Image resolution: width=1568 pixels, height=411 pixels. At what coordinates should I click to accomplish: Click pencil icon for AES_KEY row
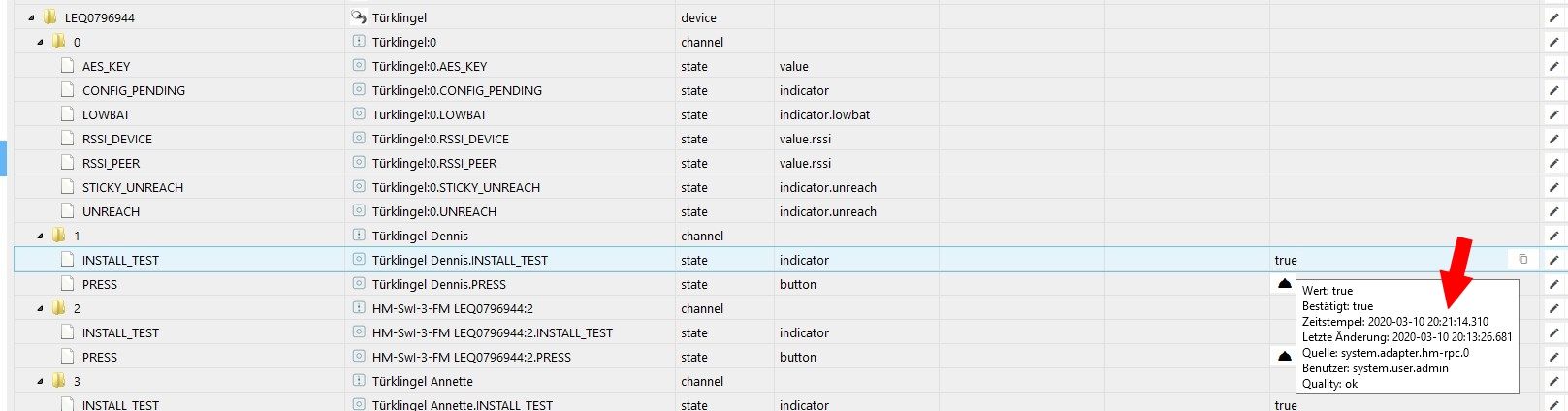[x=1553, y=66]
